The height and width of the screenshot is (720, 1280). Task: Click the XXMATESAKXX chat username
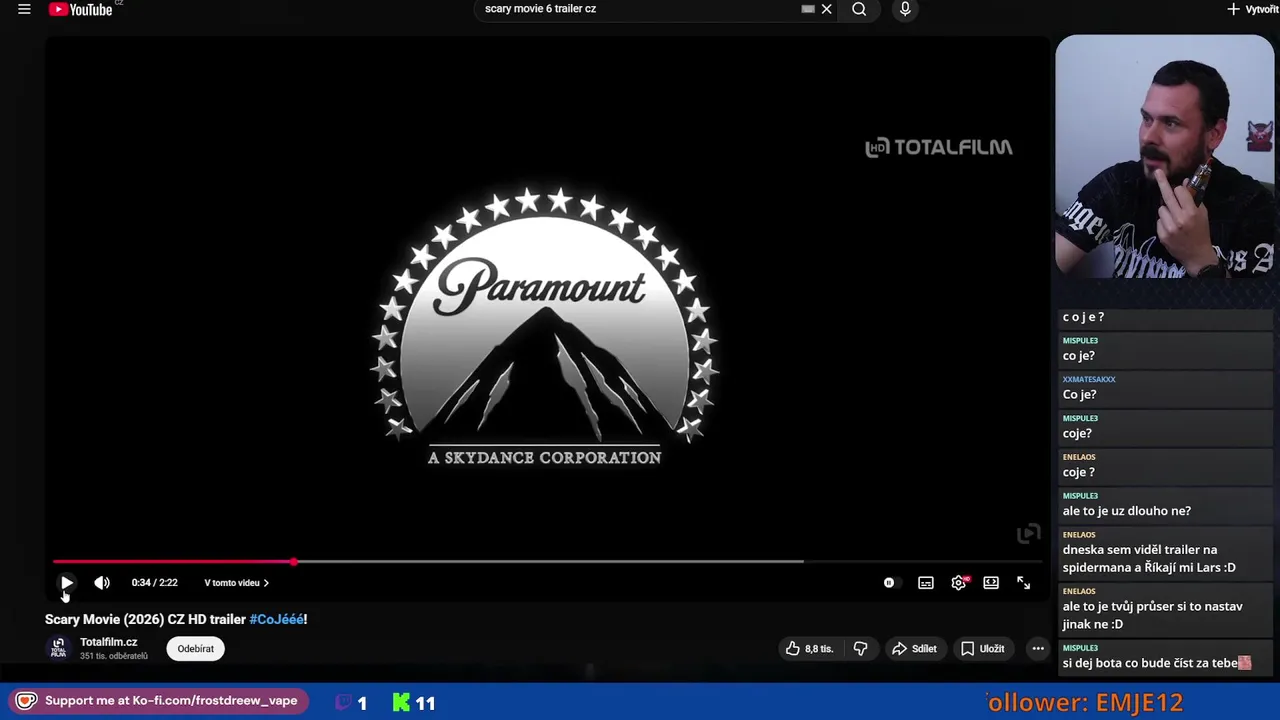(1089, 380)
